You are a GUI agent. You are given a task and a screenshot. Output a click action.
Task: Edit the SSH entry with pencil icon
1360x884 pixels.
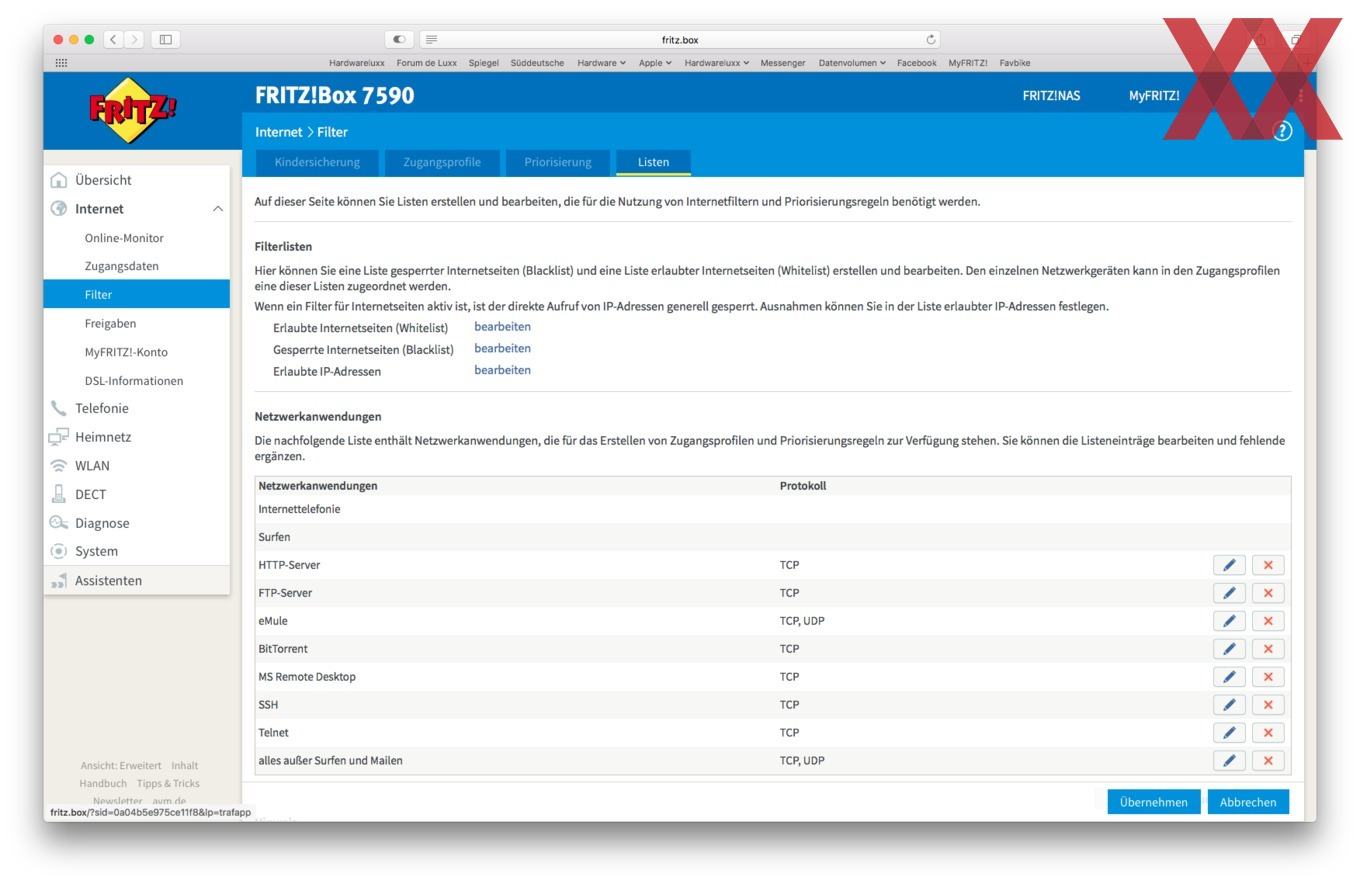pos(1229,705)
